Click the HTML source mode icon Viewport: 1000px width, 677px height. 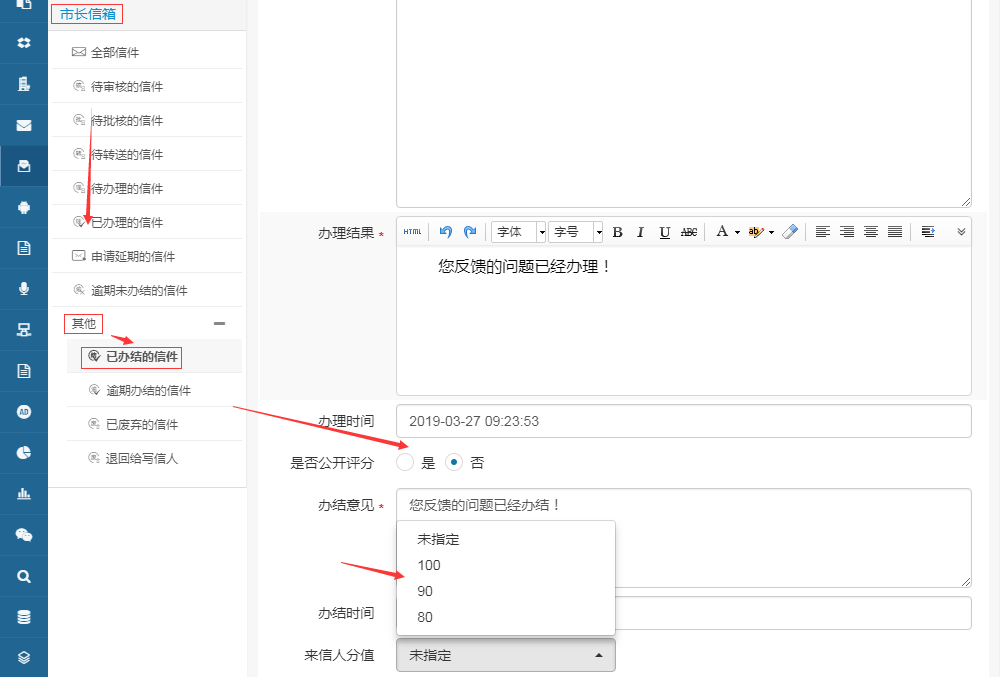coord(412,232)
